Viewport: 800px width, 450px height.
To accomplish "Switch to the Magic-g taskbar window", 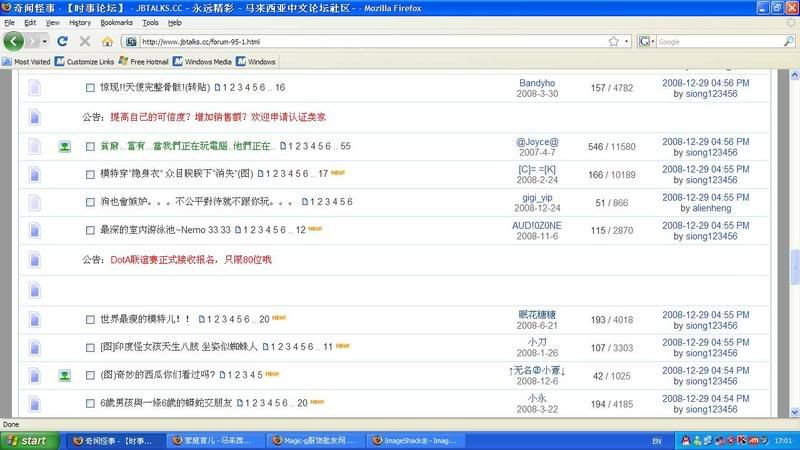I will point(315,441).
